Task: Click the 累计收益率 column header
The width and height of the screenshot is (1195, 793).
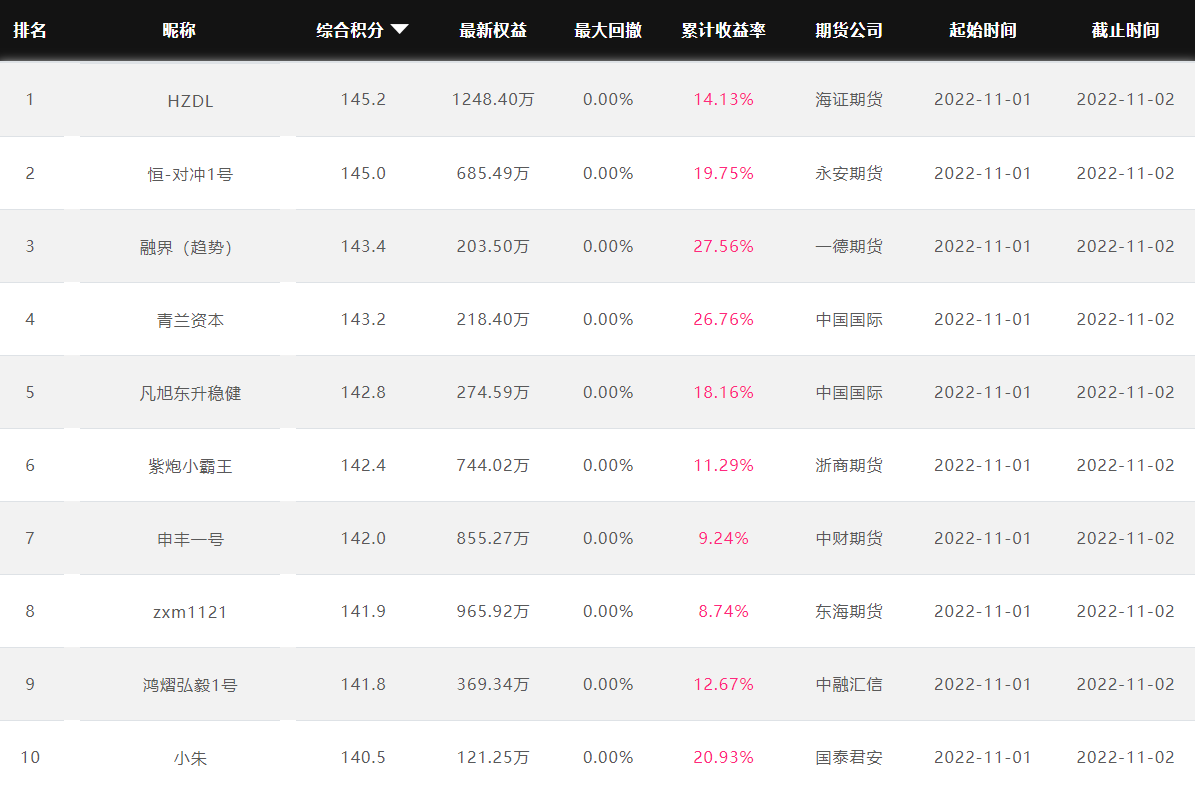Action: tap(723, 30)
